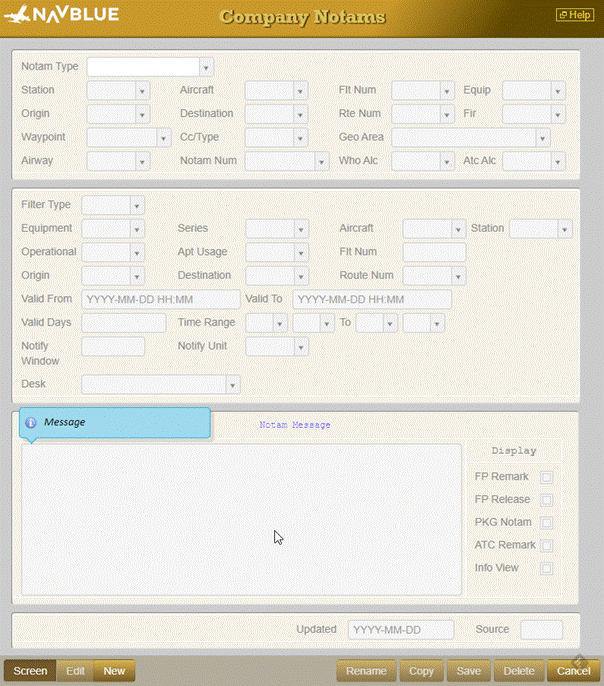Click the Notam Message heading
The image size is (604, 686).
coord(295,425)
